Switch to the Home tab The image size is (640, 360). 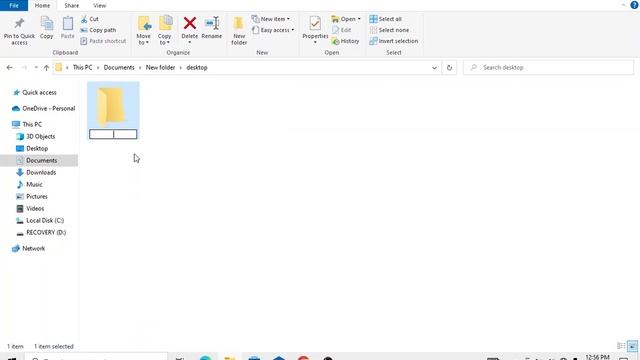pos(42,6)
